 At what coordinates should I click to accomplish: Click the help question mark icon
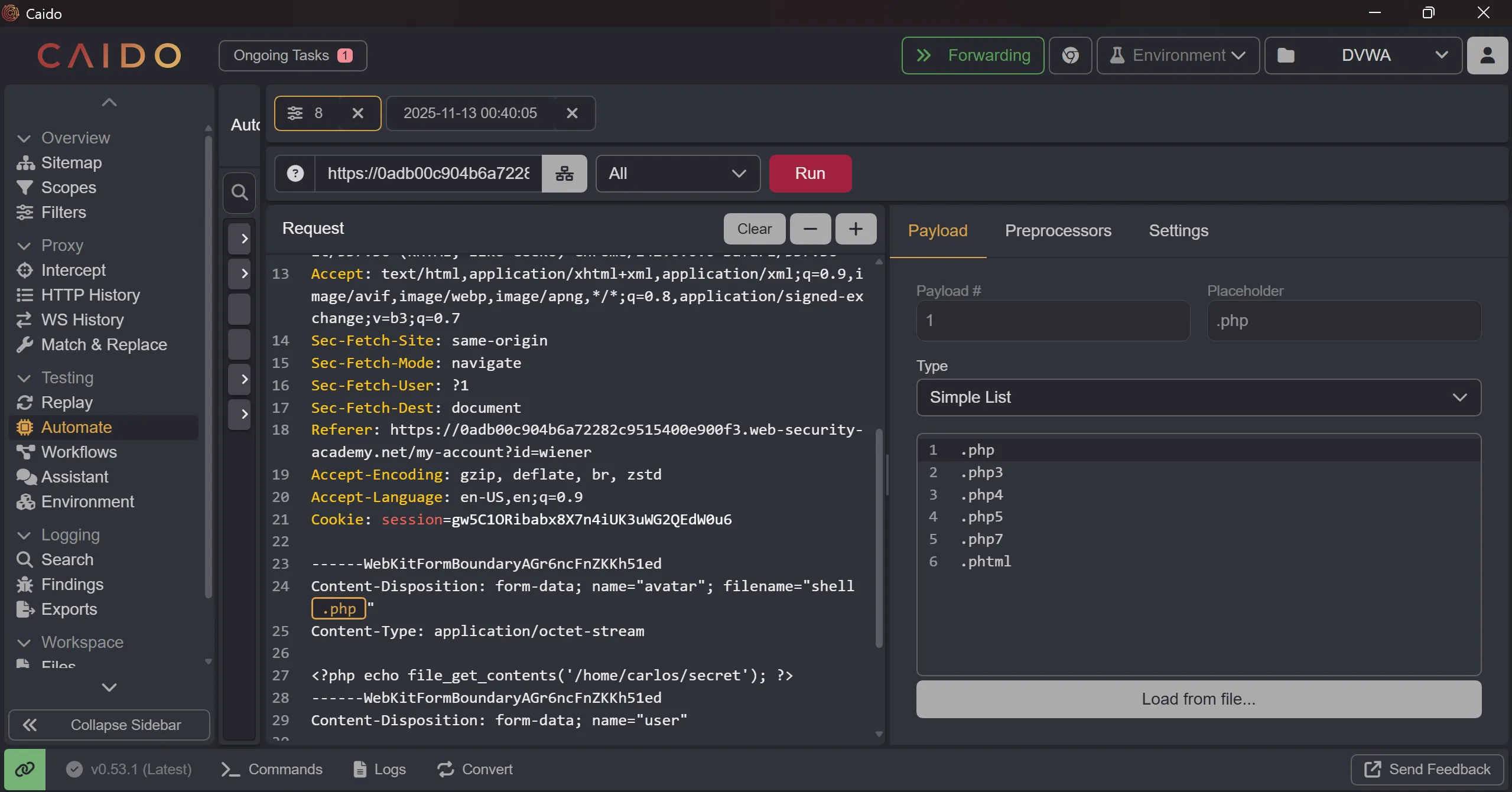(295, 174)
